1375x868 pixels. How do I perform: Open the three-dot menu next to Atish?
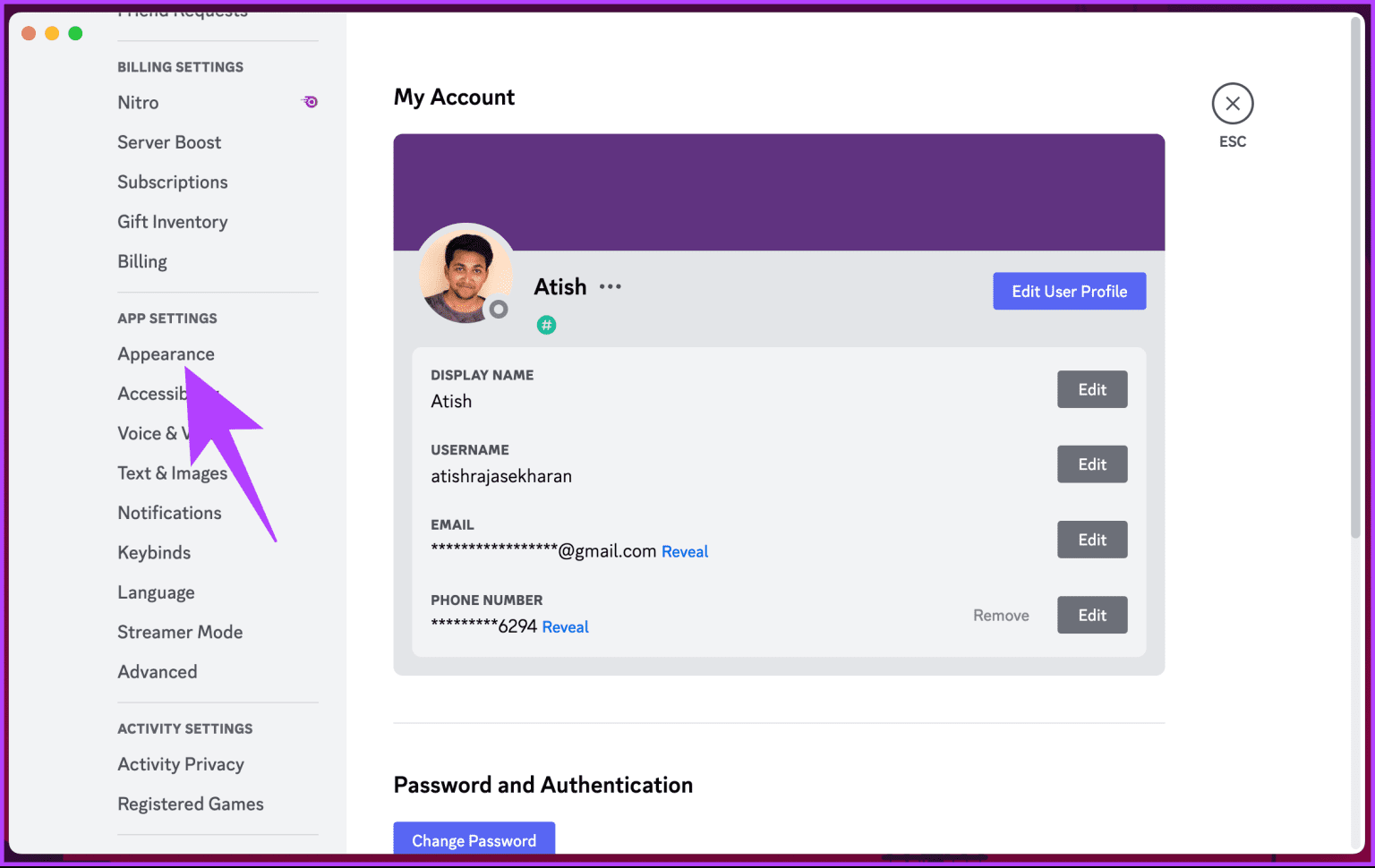tap(610, 286)
